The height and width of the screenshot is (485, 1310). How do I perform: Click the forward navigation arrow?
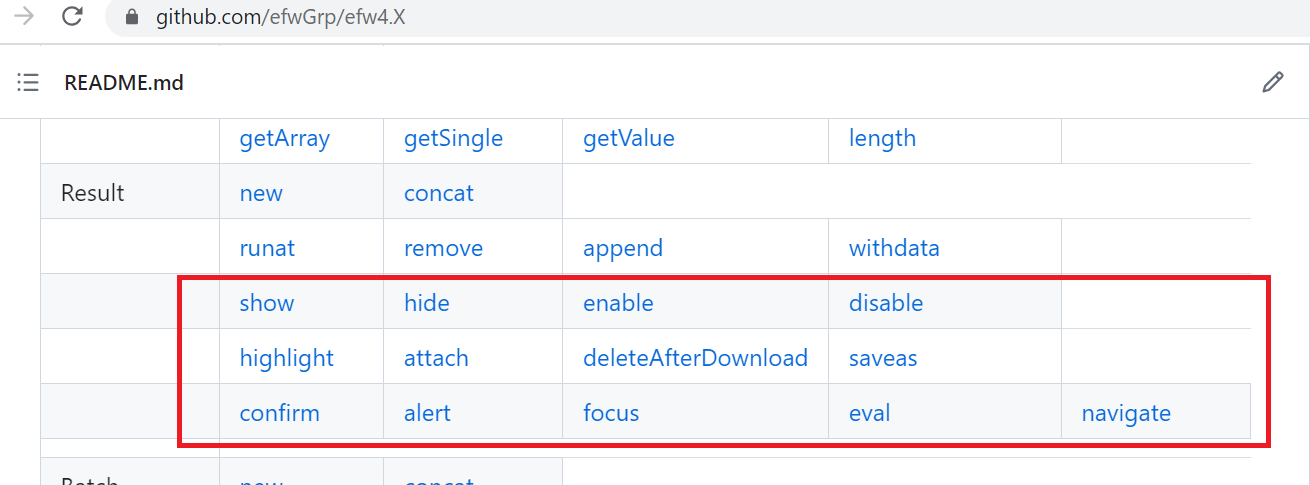[x=24, y=17]
